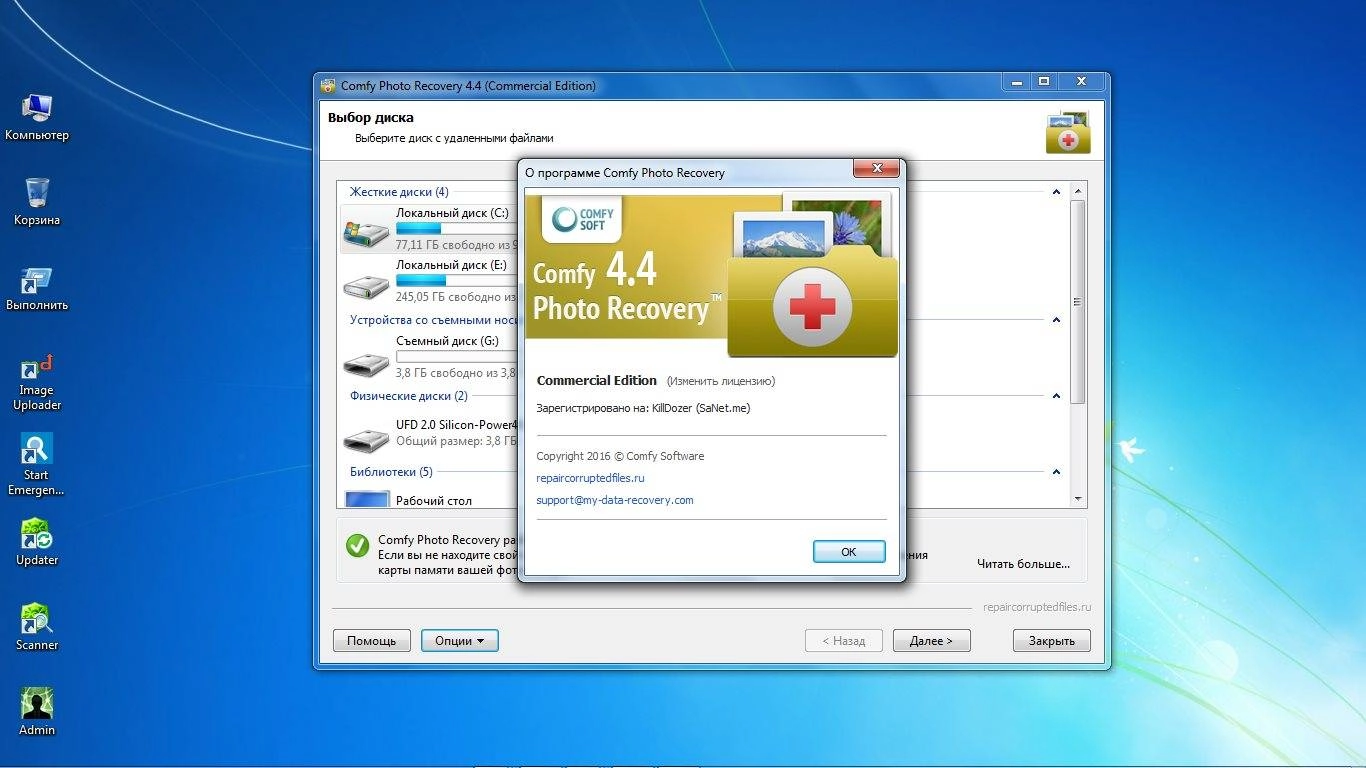Click the C: drive free space bar
Image resolution: width=1366 pixels, height=768 pixels.
point(456,229)
